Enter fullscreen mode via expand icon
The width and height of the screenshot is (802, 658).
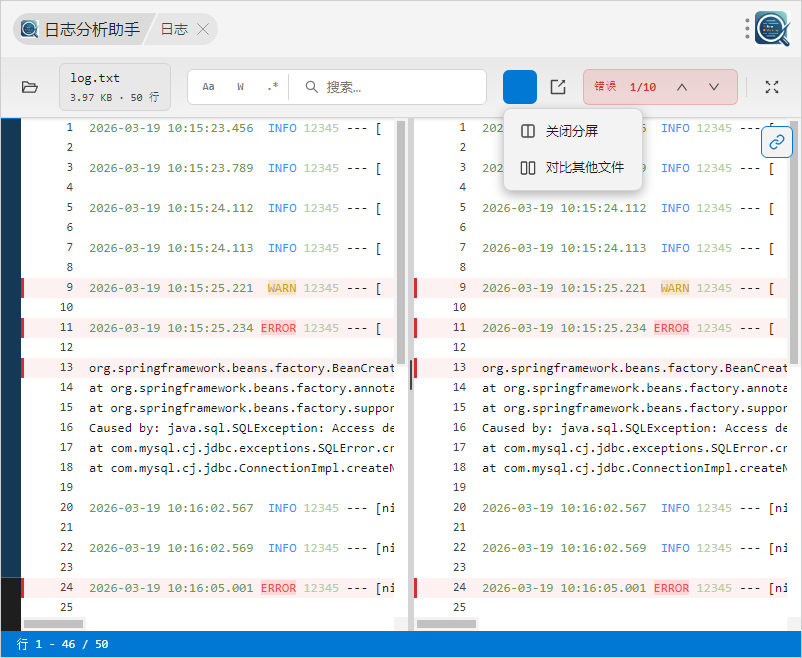pyautogui.click(x=772, y=87)
